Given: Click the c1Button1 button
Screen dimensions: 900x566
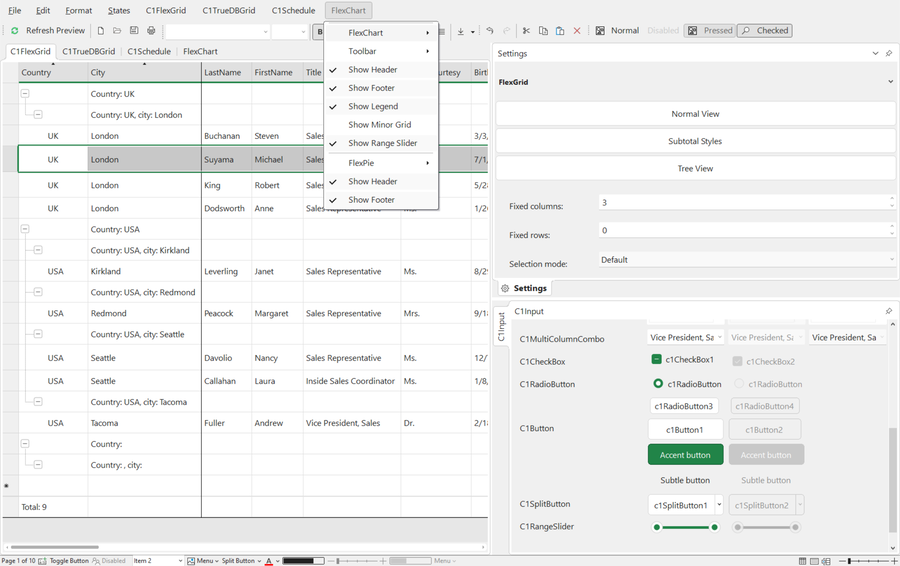Looking at the screenshot, I should coord(684,429).
